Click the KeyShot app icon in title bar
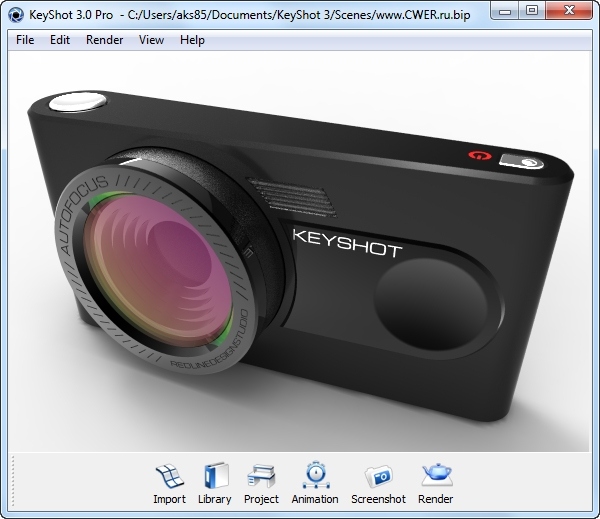The width and height of the screenshot is (600, 519). [x=16, y=15]
